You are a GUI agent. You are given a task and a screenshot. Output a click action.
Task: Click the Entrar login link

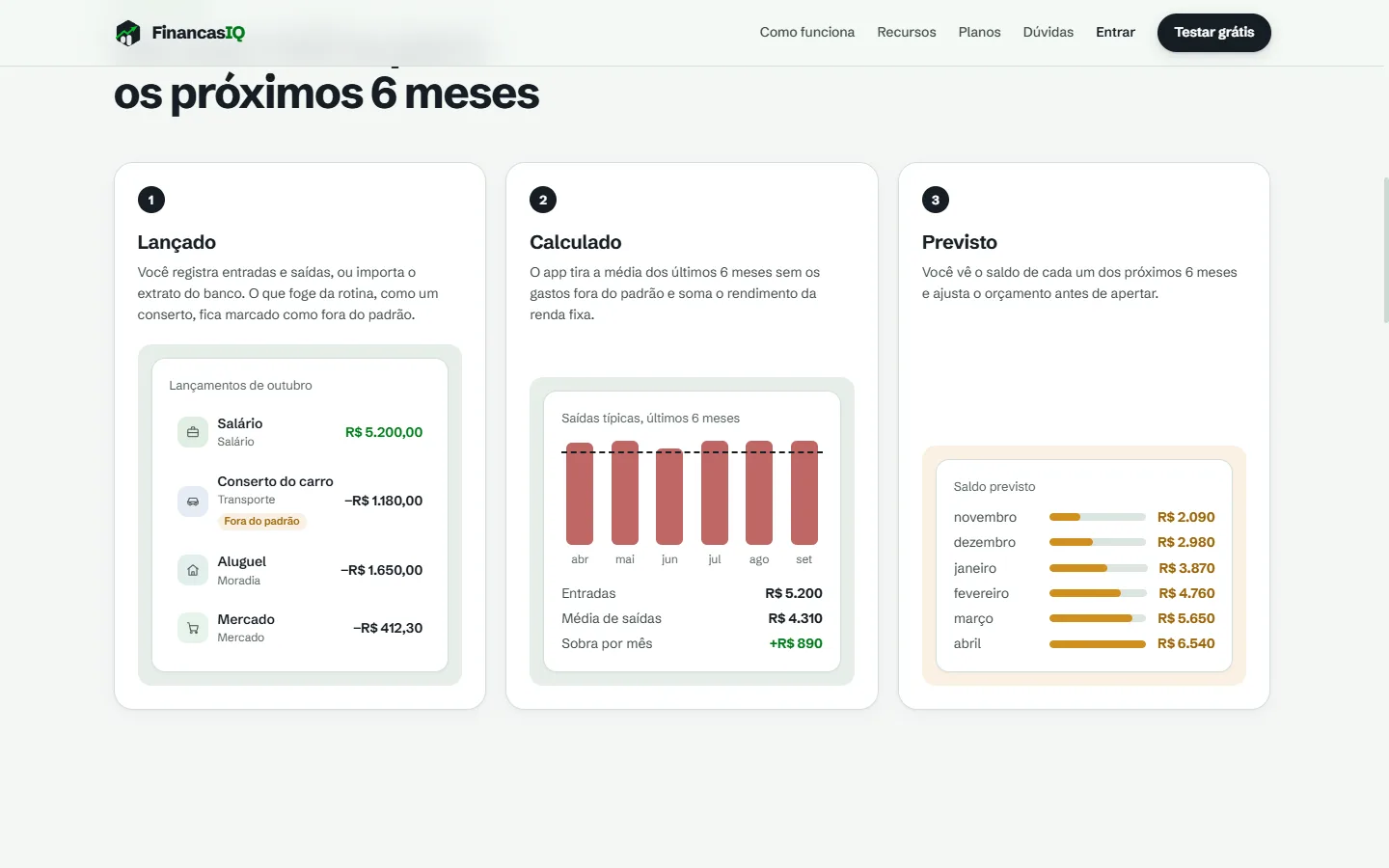click(x=1115, y=32)
